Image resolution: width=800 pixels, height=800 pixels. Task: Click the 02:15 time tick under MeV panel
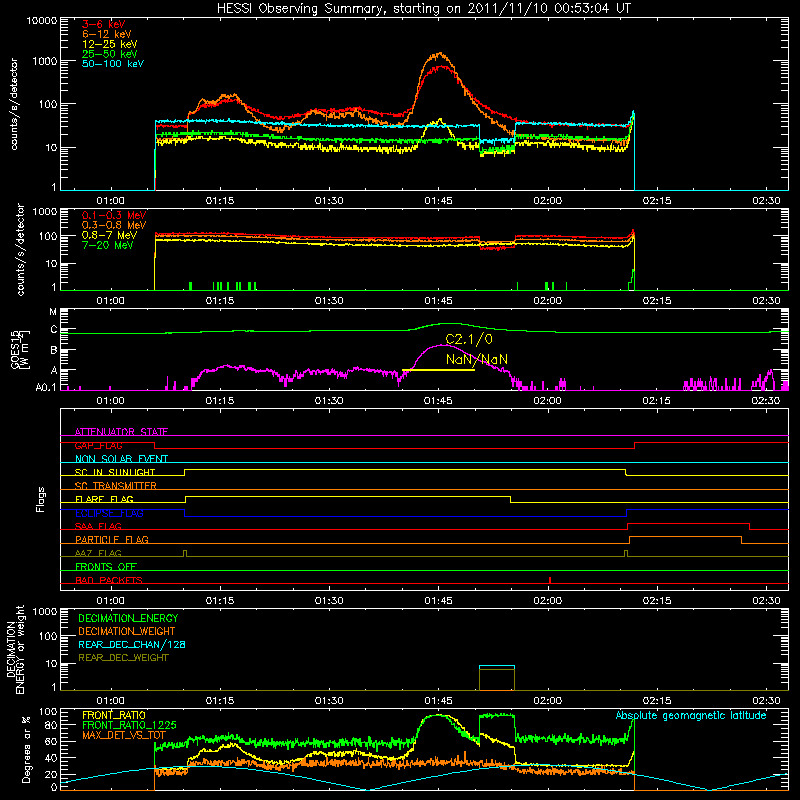point(657,301)
